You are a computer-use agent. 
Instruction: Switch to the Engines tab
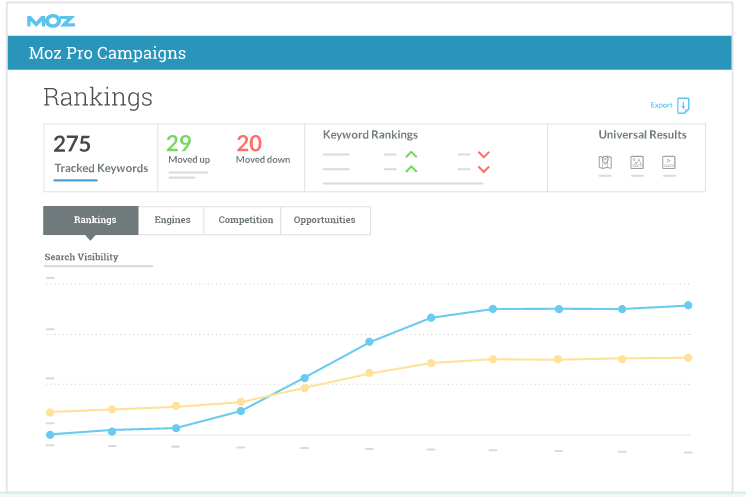pos(172,220)
